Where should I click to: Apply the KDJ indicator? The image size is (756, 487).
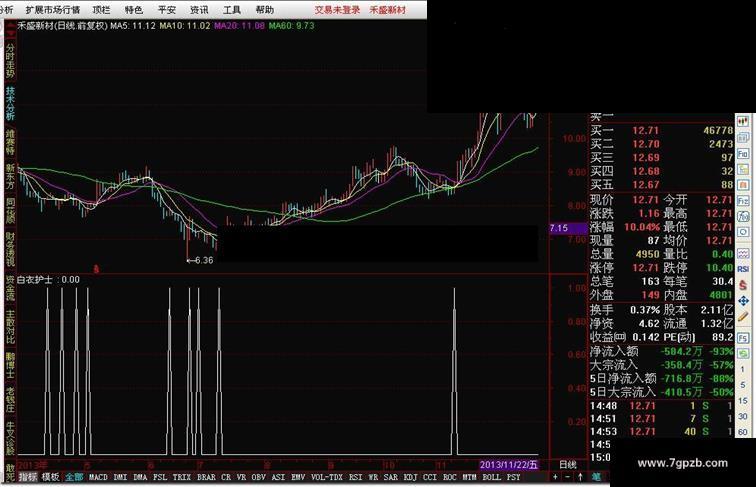coord(410,477)
